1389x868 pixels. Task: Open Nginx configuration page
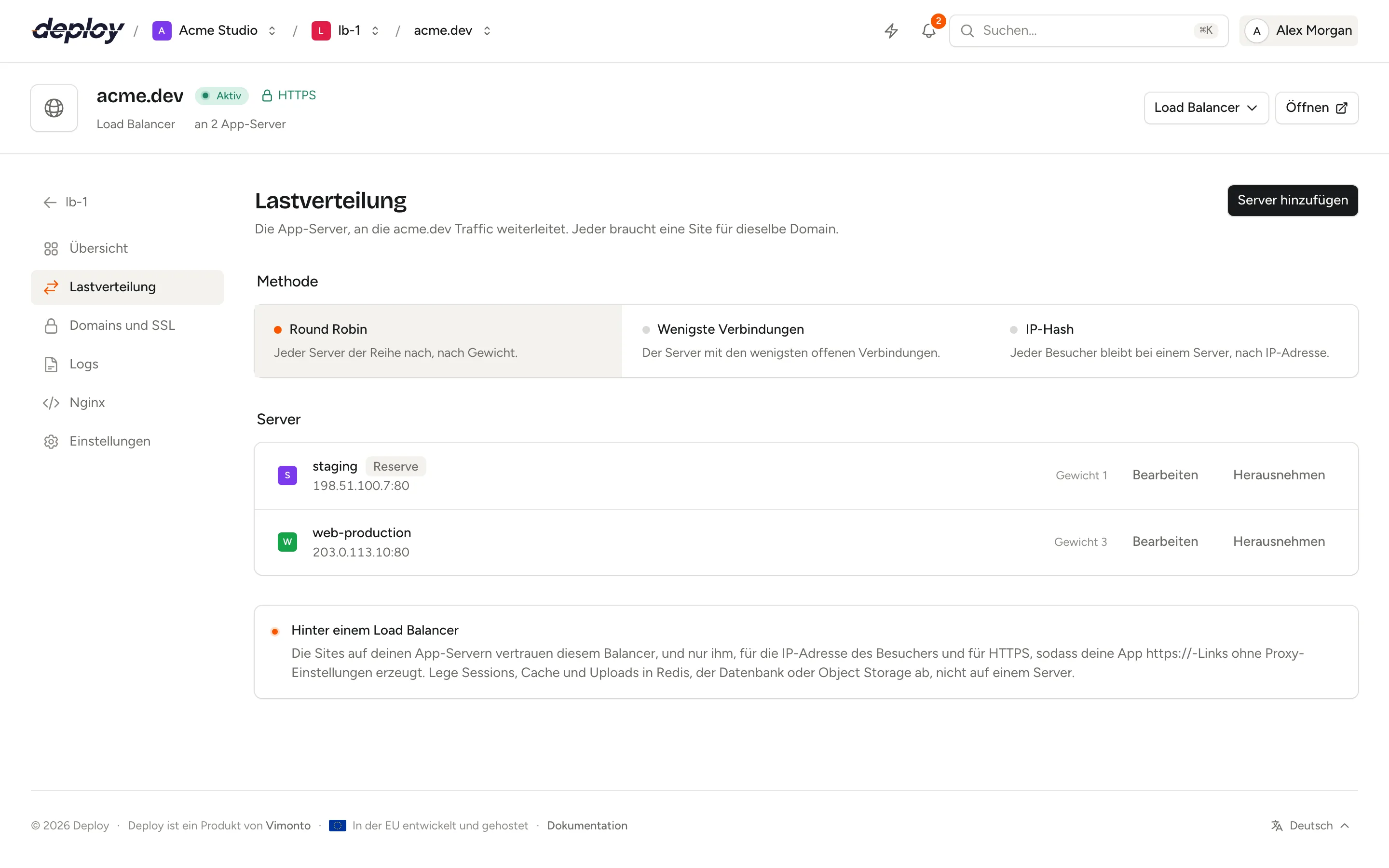coord(127,403)
